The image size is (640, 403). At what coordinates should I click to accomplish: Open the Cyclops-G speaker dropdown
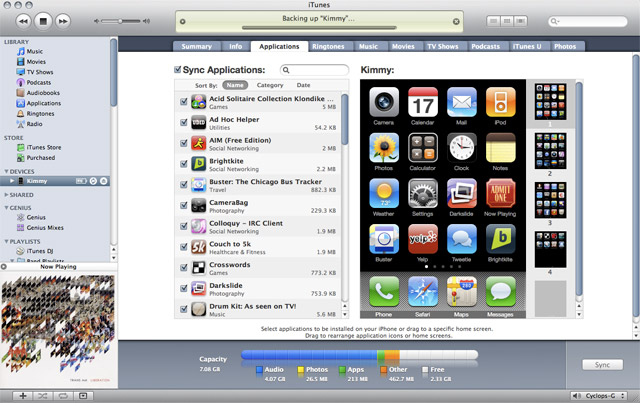(x=598, y=396)
